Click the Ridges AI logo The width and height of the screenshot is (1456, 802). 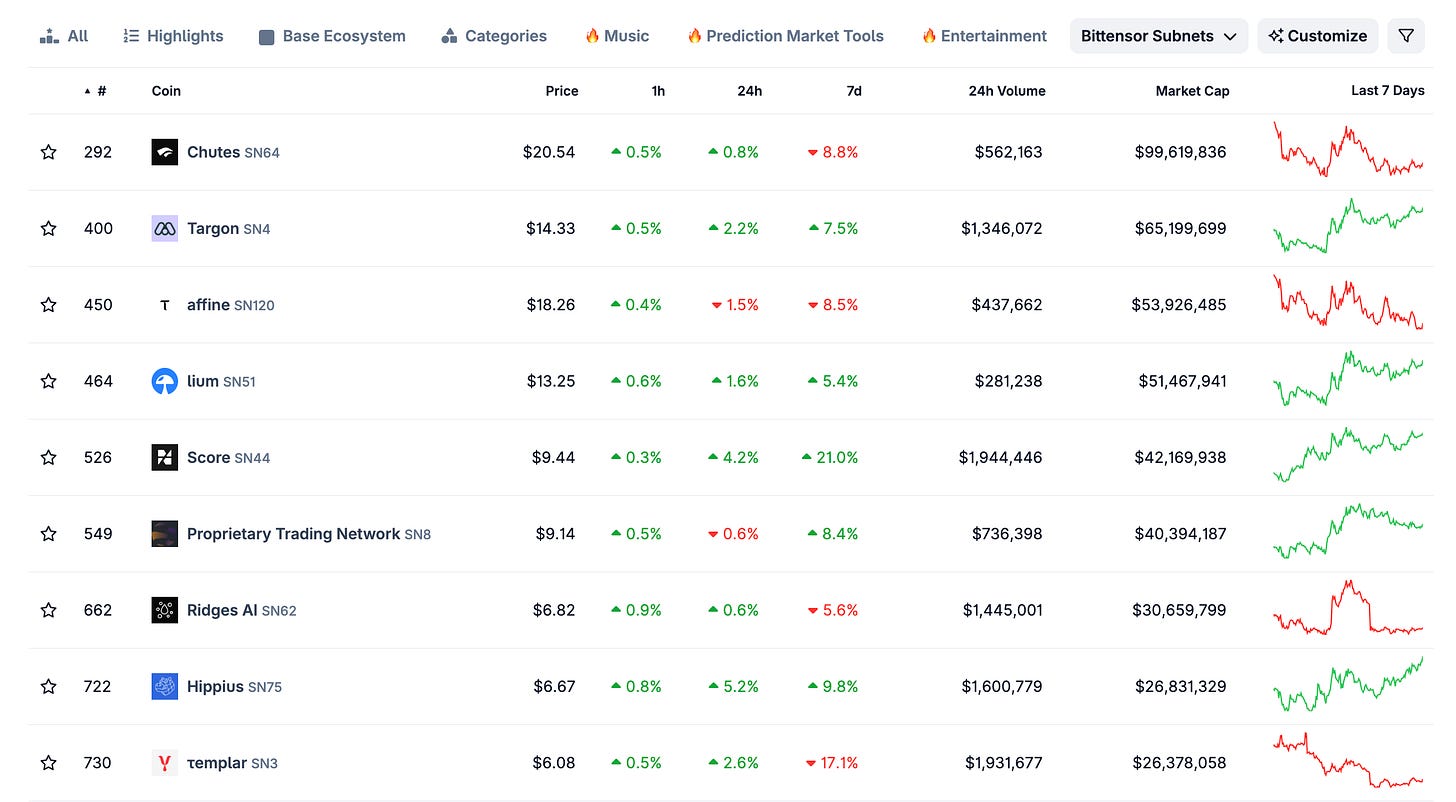click(165, 610)
